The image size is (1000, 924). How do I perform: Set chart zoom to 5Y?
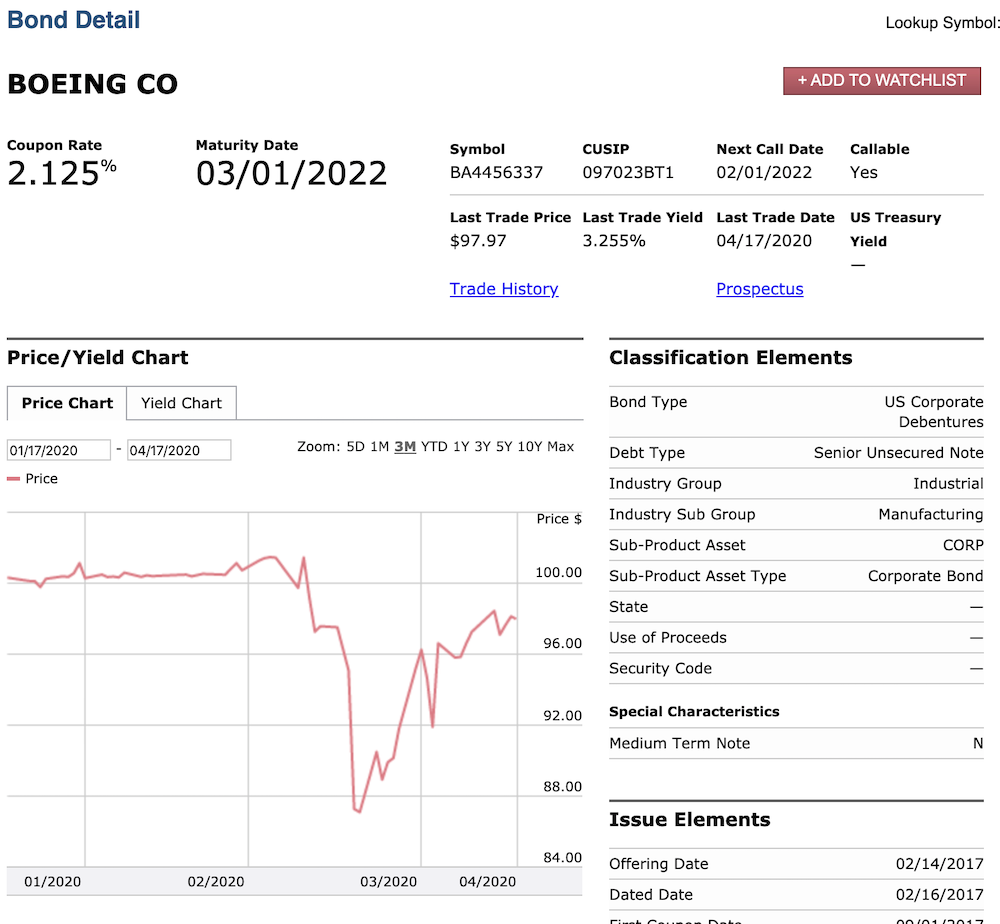click(504, 446)
